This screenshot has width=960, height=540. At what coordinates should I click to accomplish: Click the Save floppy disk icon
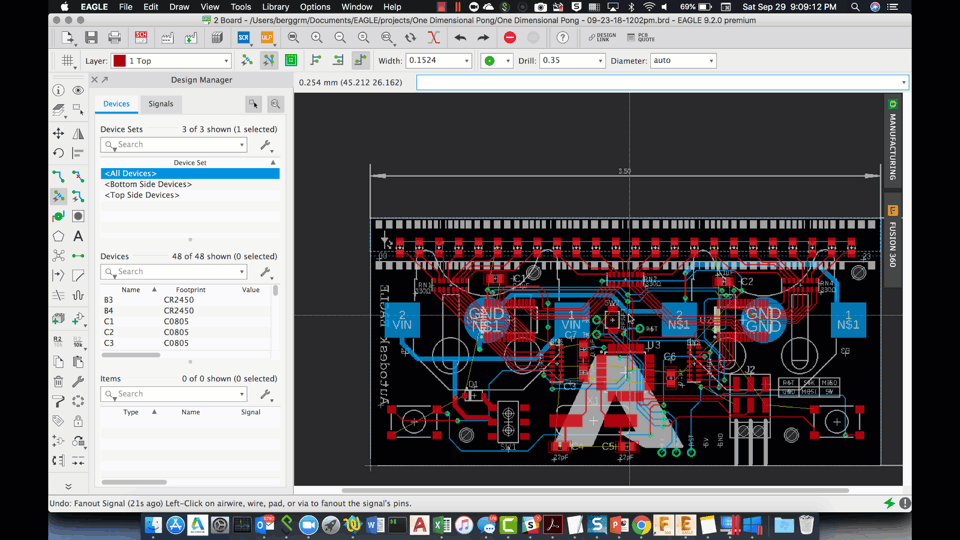[91, 38]
